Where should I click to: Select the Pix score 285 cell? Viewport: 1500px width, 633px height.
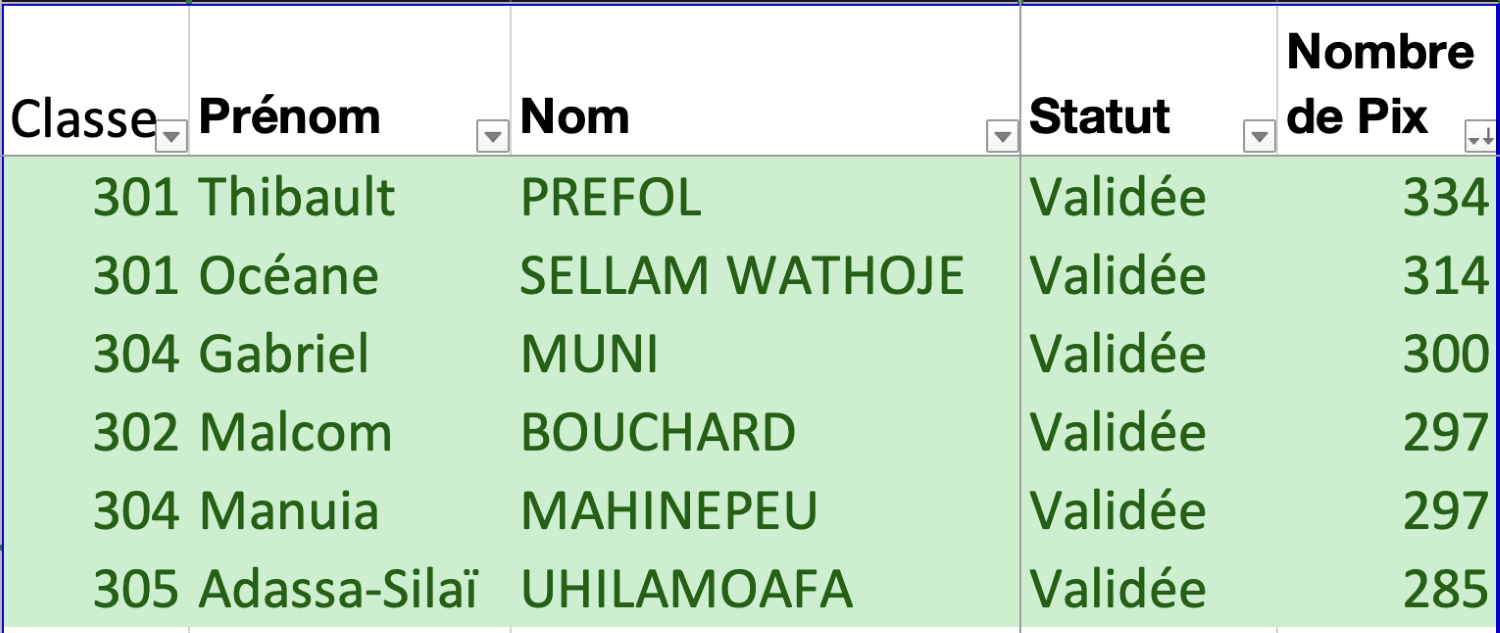(1445, 590)
